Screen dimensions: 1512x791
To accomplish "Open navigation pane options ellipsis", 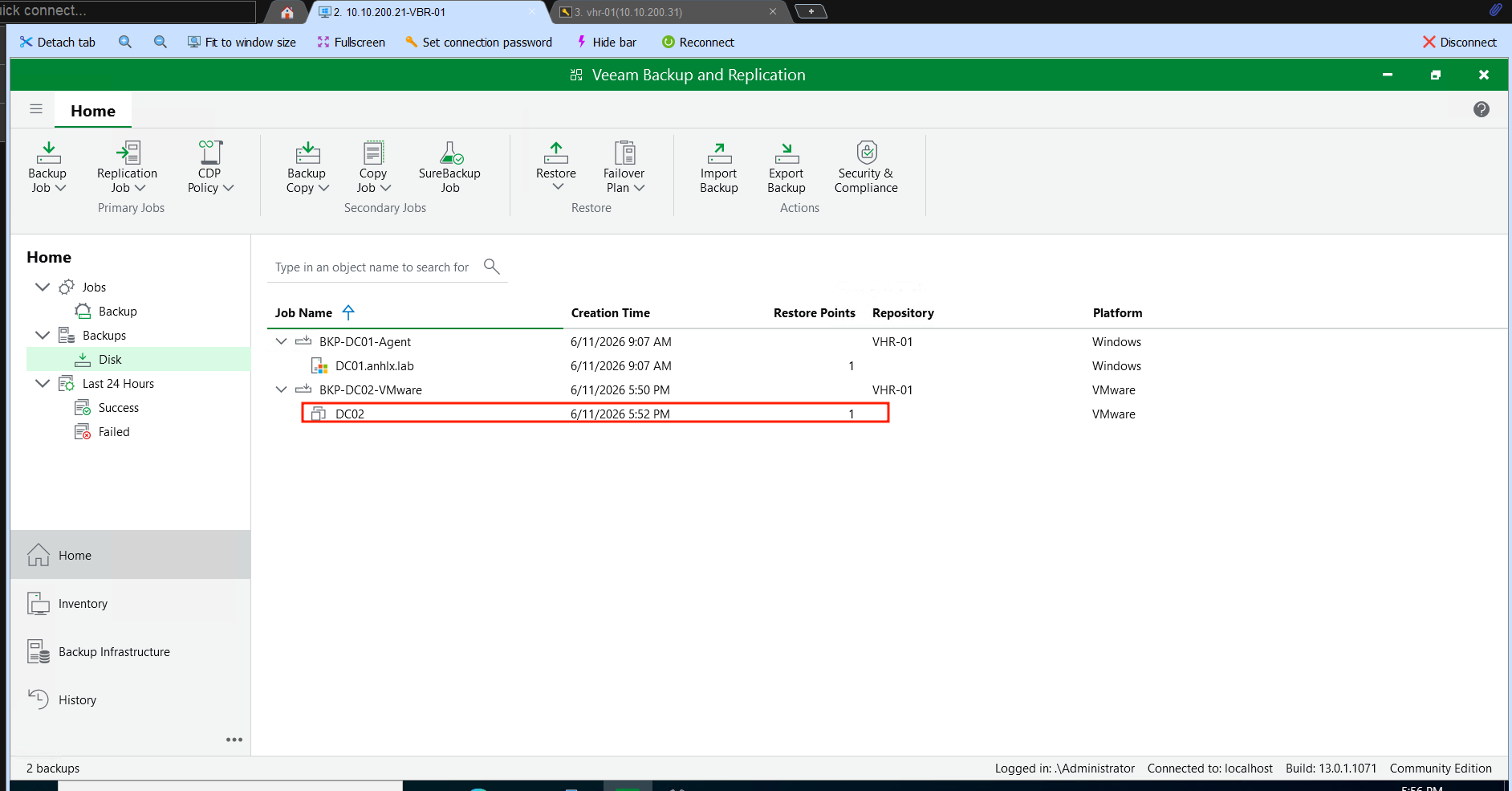I will click(234, 740).
